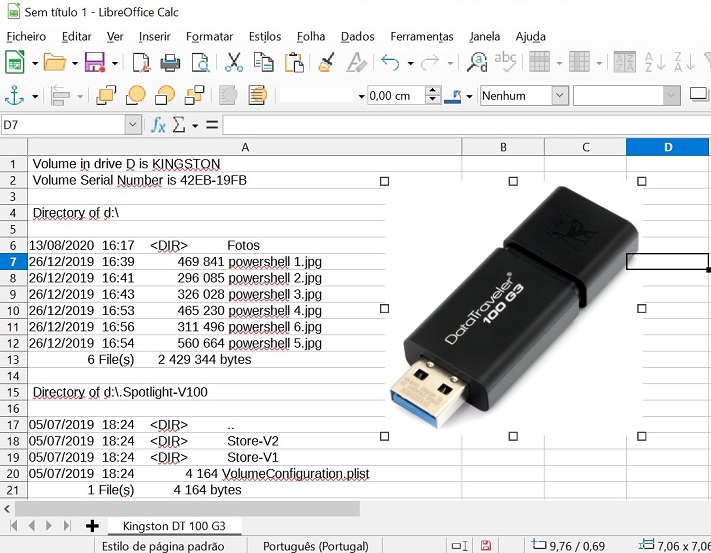Click the Cut scissors icon
711x553 pixels.
(234, 63)
